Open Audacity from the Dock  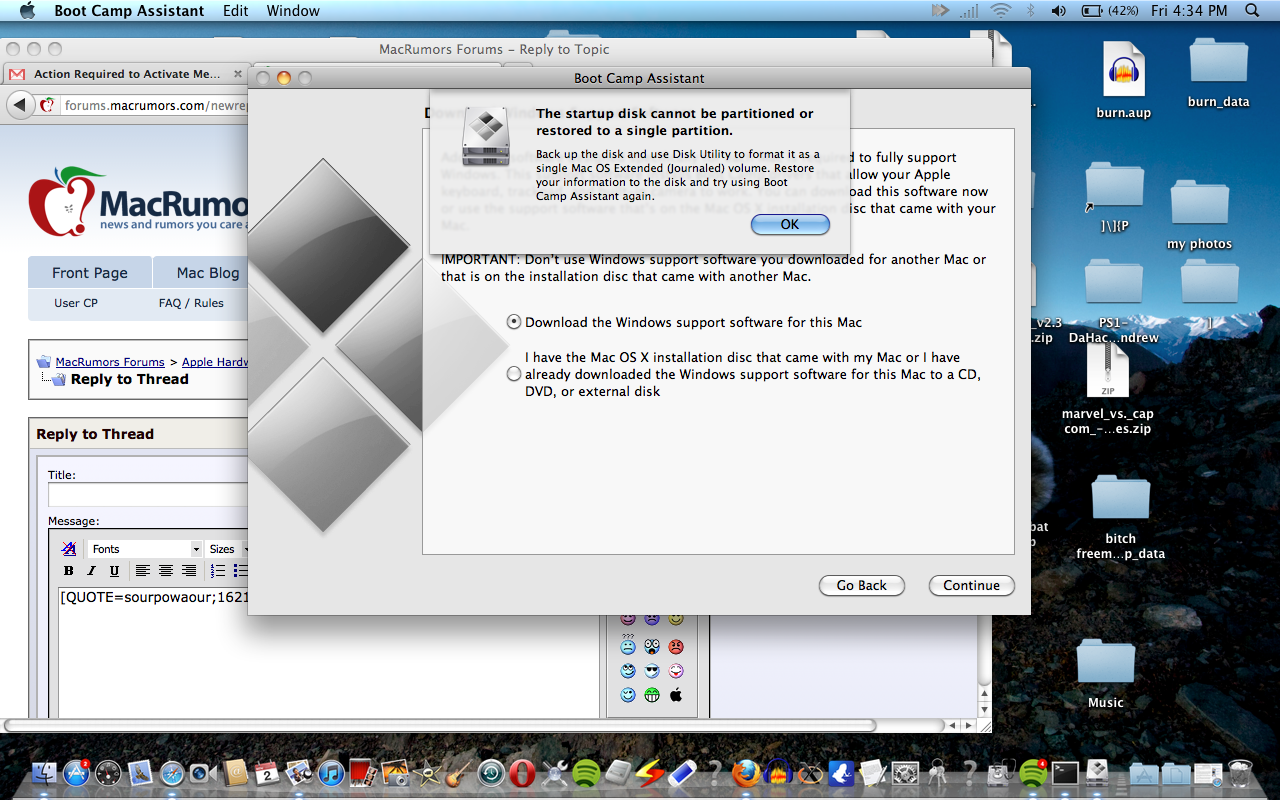click(778, 773)
